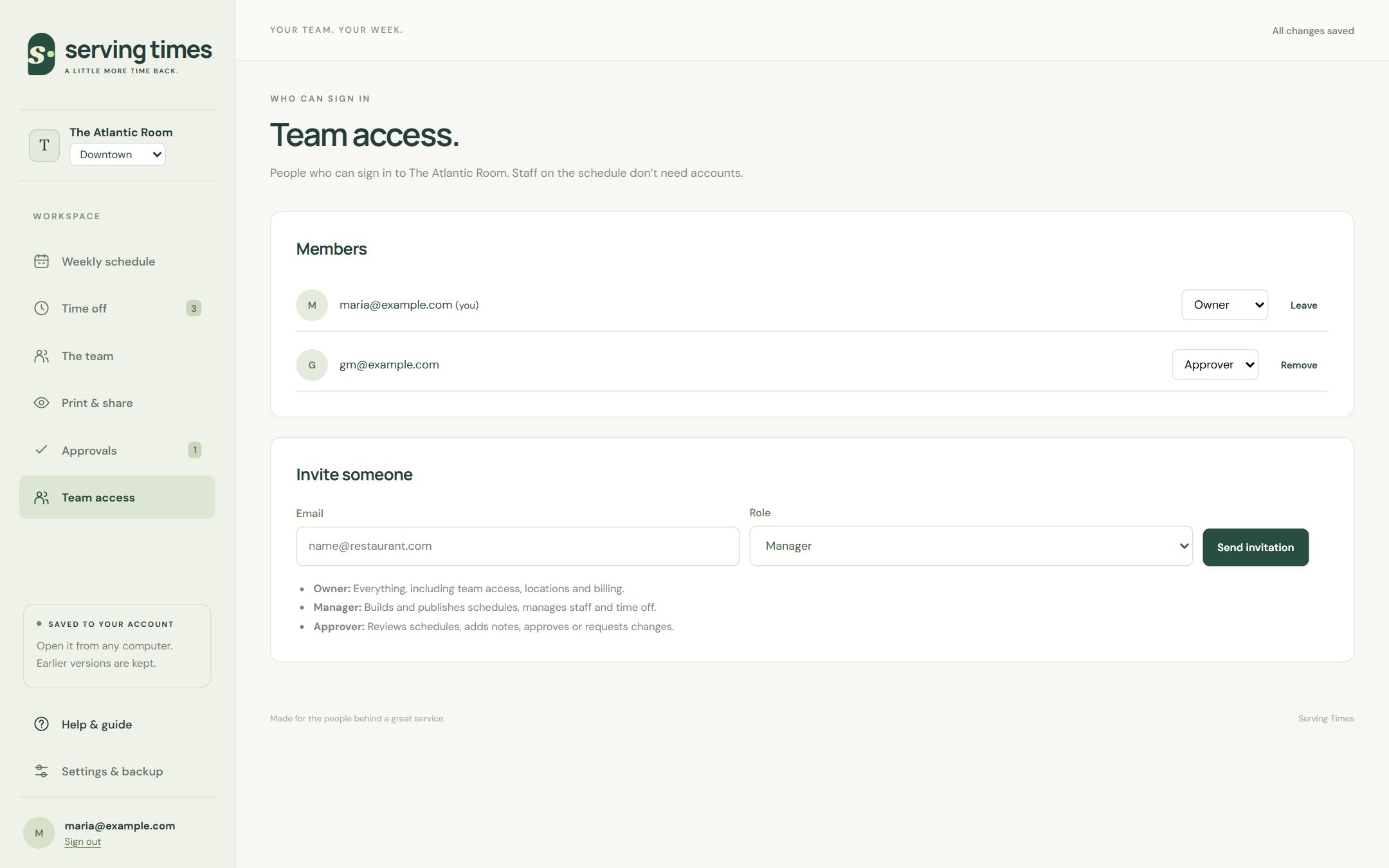1389x868 pixels.
Task: Click Leave next to maria@example.com
Action: coord(1303,305)
